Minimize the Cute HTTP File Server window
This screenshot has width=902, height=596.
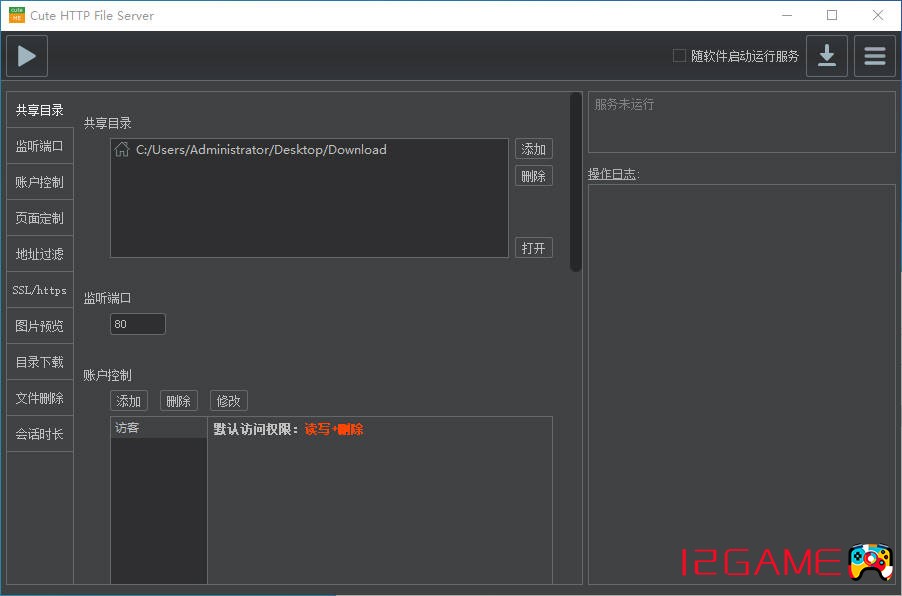[x=787, y=16]
